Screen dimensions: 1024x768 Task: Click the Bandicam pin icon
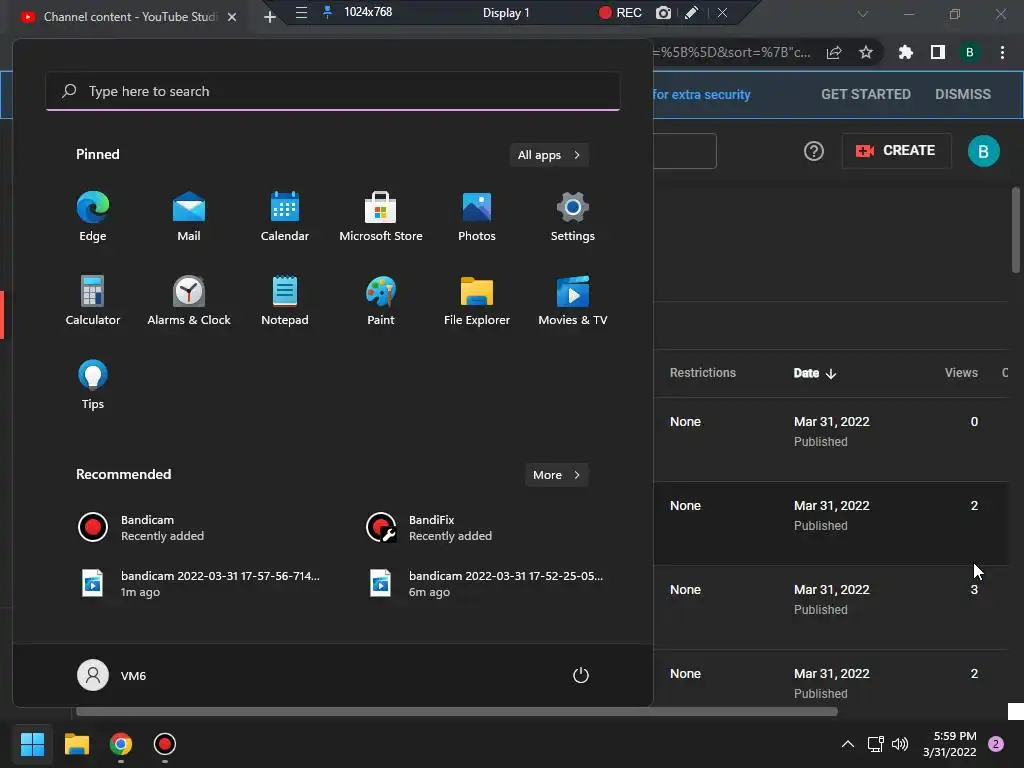[328, 12]
